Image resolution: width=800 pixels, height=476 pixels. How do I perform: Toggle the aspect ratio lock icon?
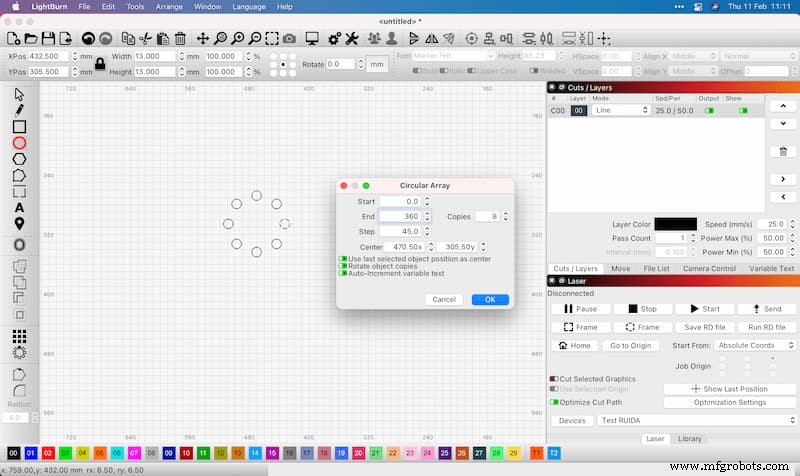[x=100, y=64]
